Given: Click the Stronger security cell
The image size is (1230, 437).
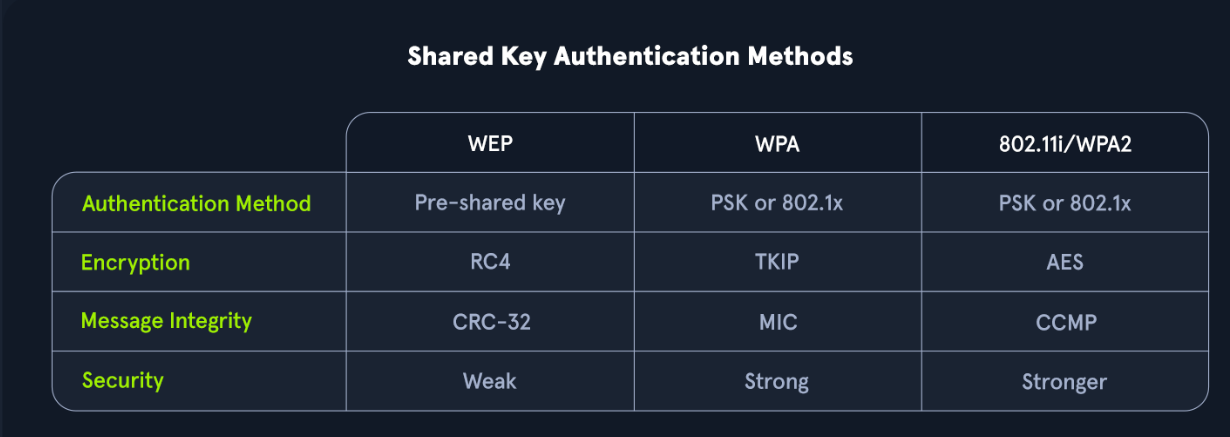Looking at the screenshot, I should point(1064,382).
